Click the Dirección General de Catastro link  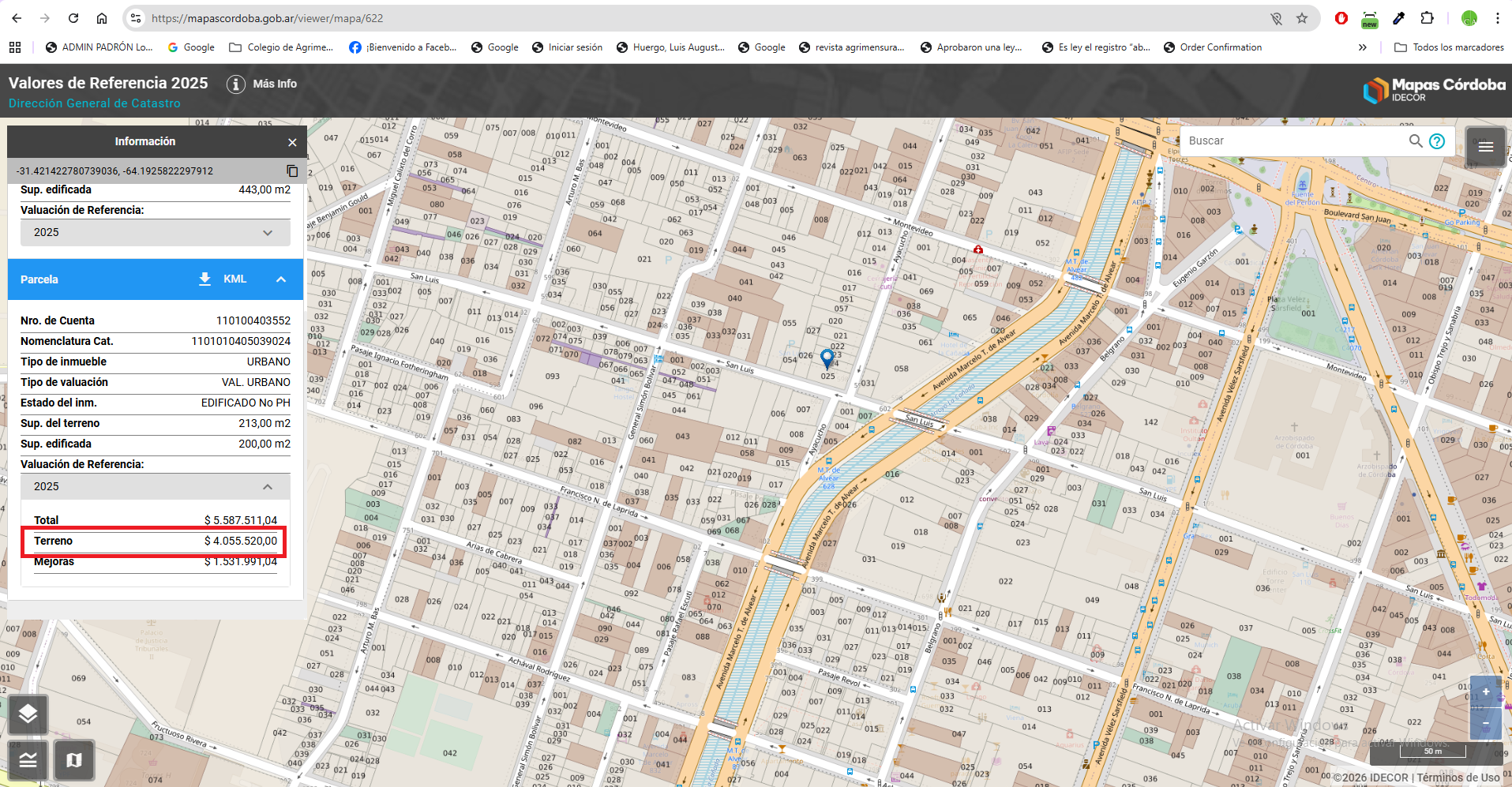click(x=95, y=103)
